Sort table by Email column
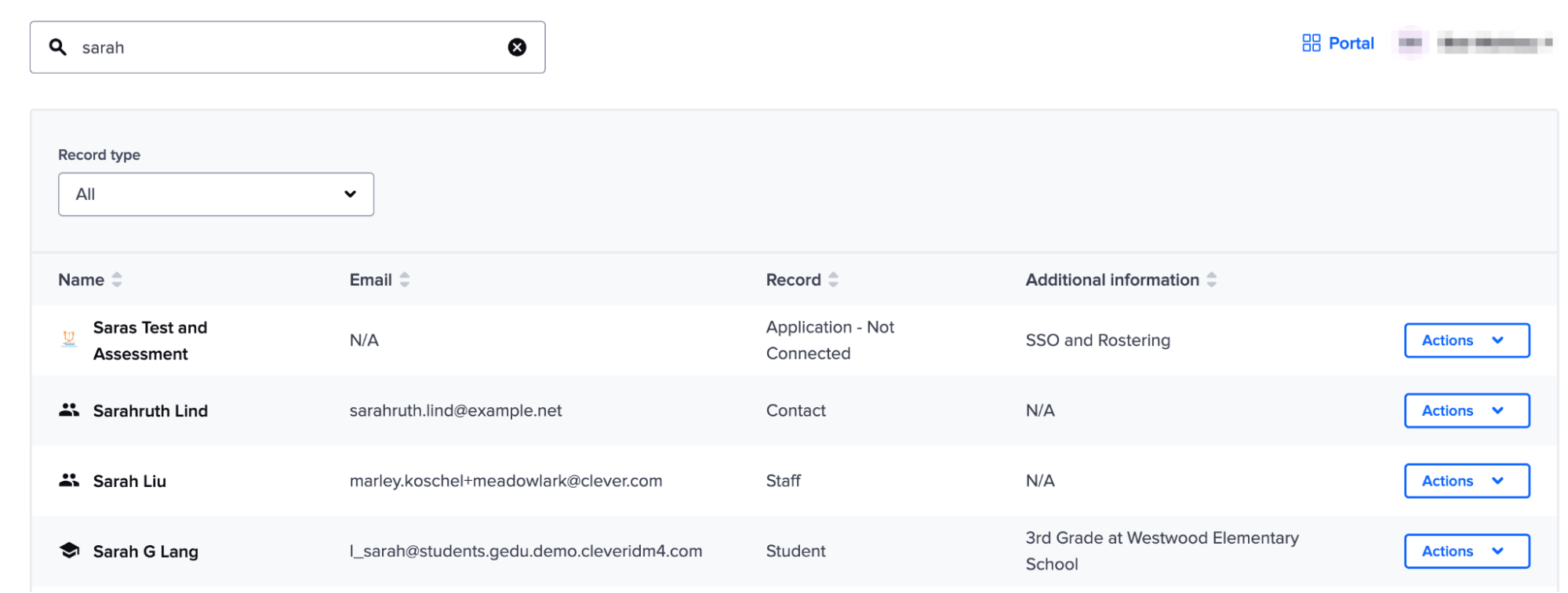The height and width of the screenshot is (593, 1568). click(x=380, y=279)
